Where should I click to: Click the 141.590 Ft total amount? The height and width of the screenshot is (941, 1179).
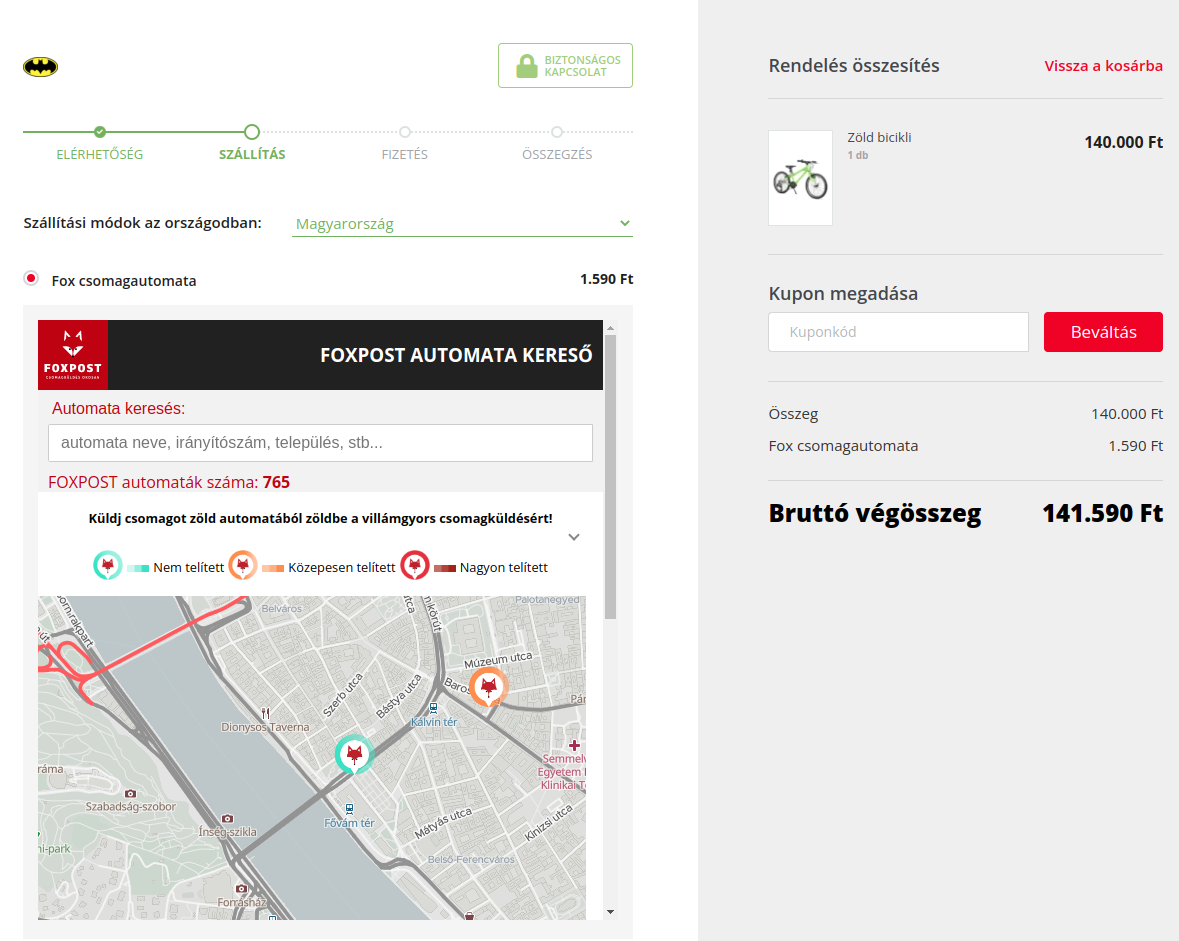coord(1102,514)
